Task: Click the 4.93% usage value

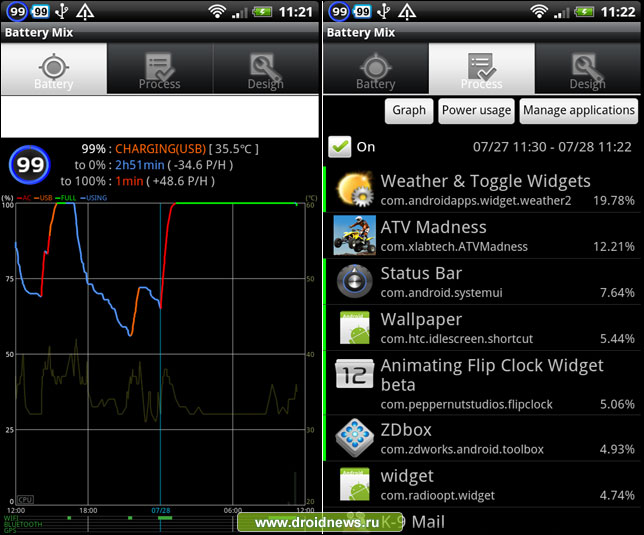Action: pos(617,449)
